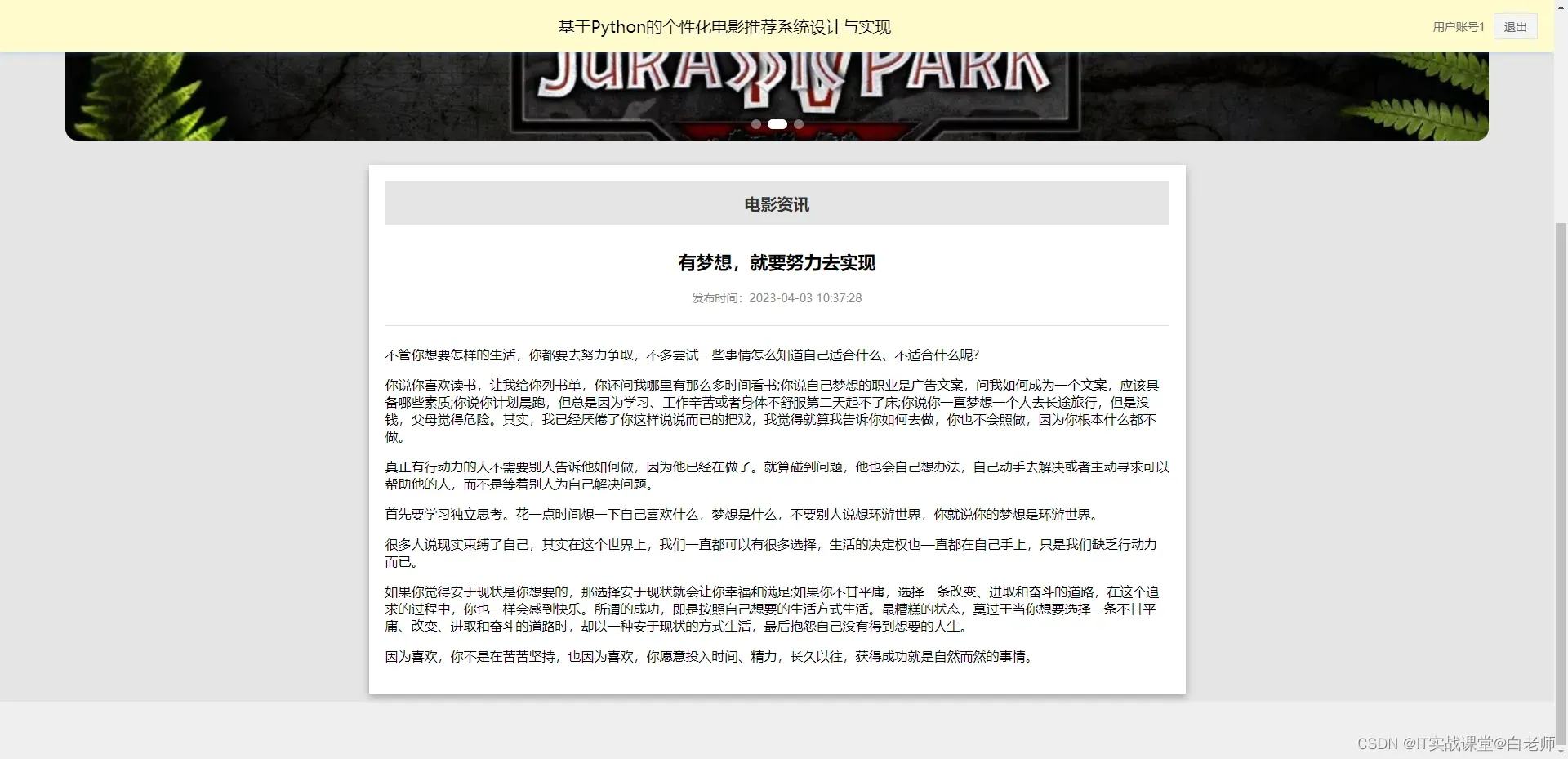This screenshot has width=1568, height=759.
Task: Select the second carousel indicator dot
Action: tap(777, 123)
